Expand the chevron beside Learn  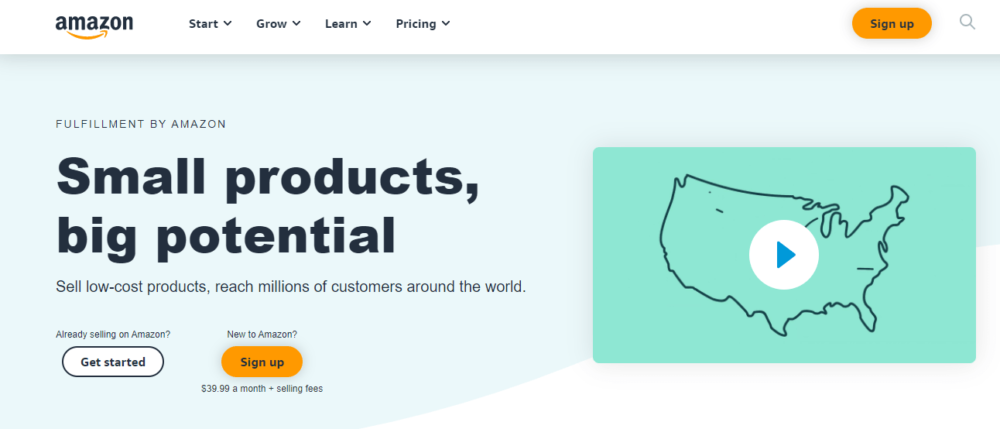tap(367, 23)
